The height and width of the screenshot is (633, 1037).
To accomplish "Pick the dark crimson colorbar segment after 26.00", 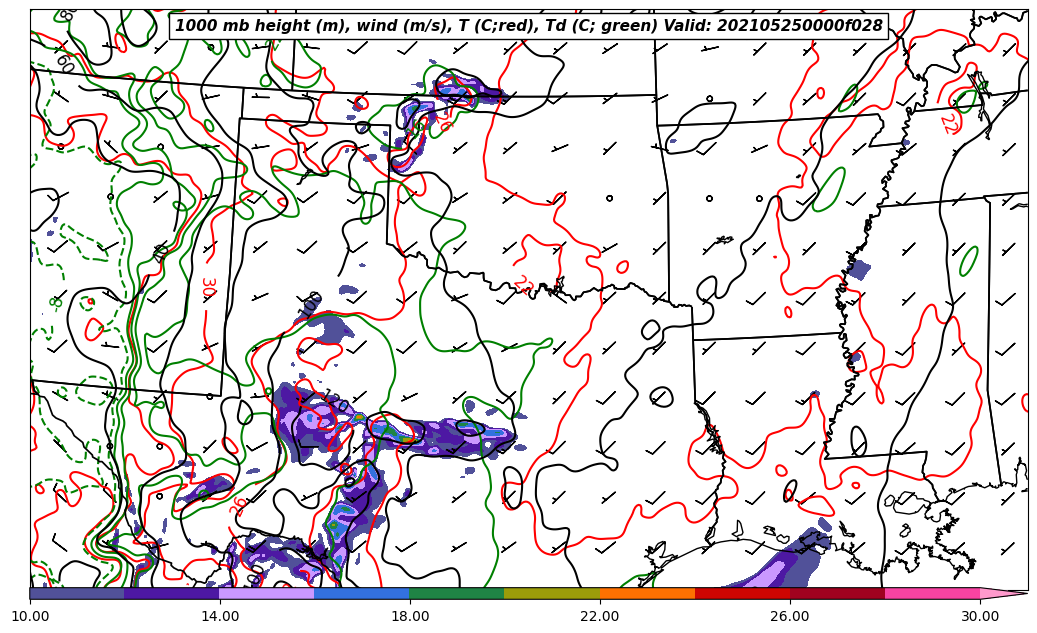I will [x=837, y=594].
